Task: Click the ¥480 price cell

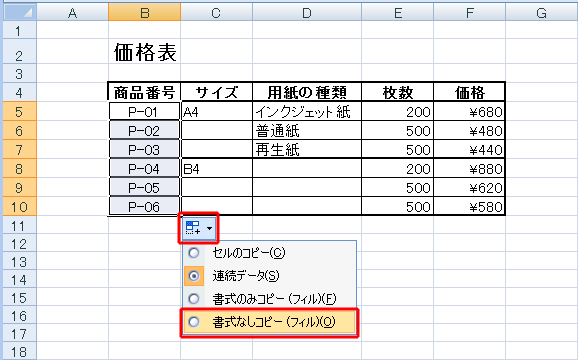Action: pyautogui.click(x=469, y=130)
